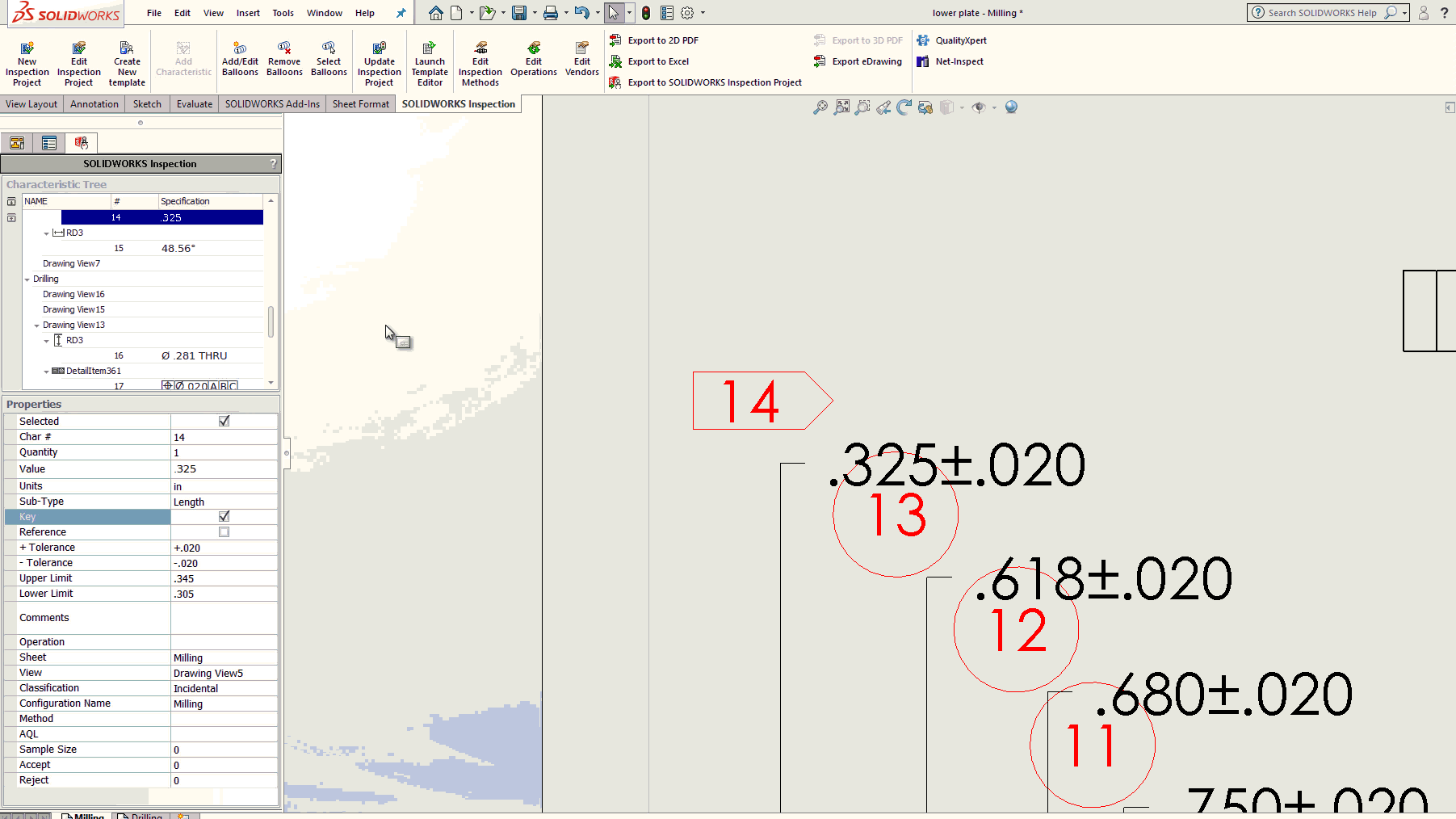This screenshot has width=1456, height=819.
Task: Switch to the Annotation tab
Action: point(94,104)
